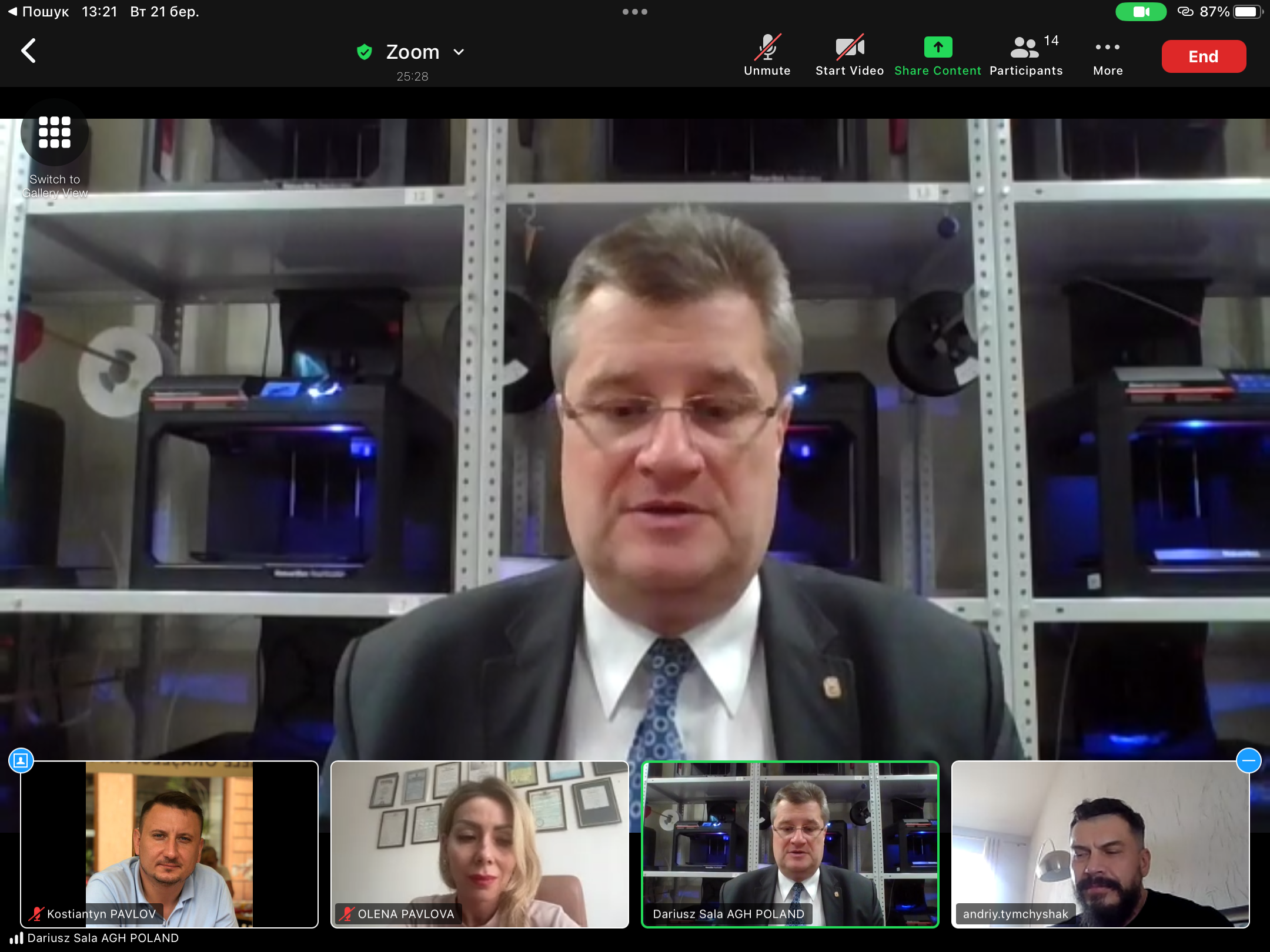Switch to Gallery View

55,133
